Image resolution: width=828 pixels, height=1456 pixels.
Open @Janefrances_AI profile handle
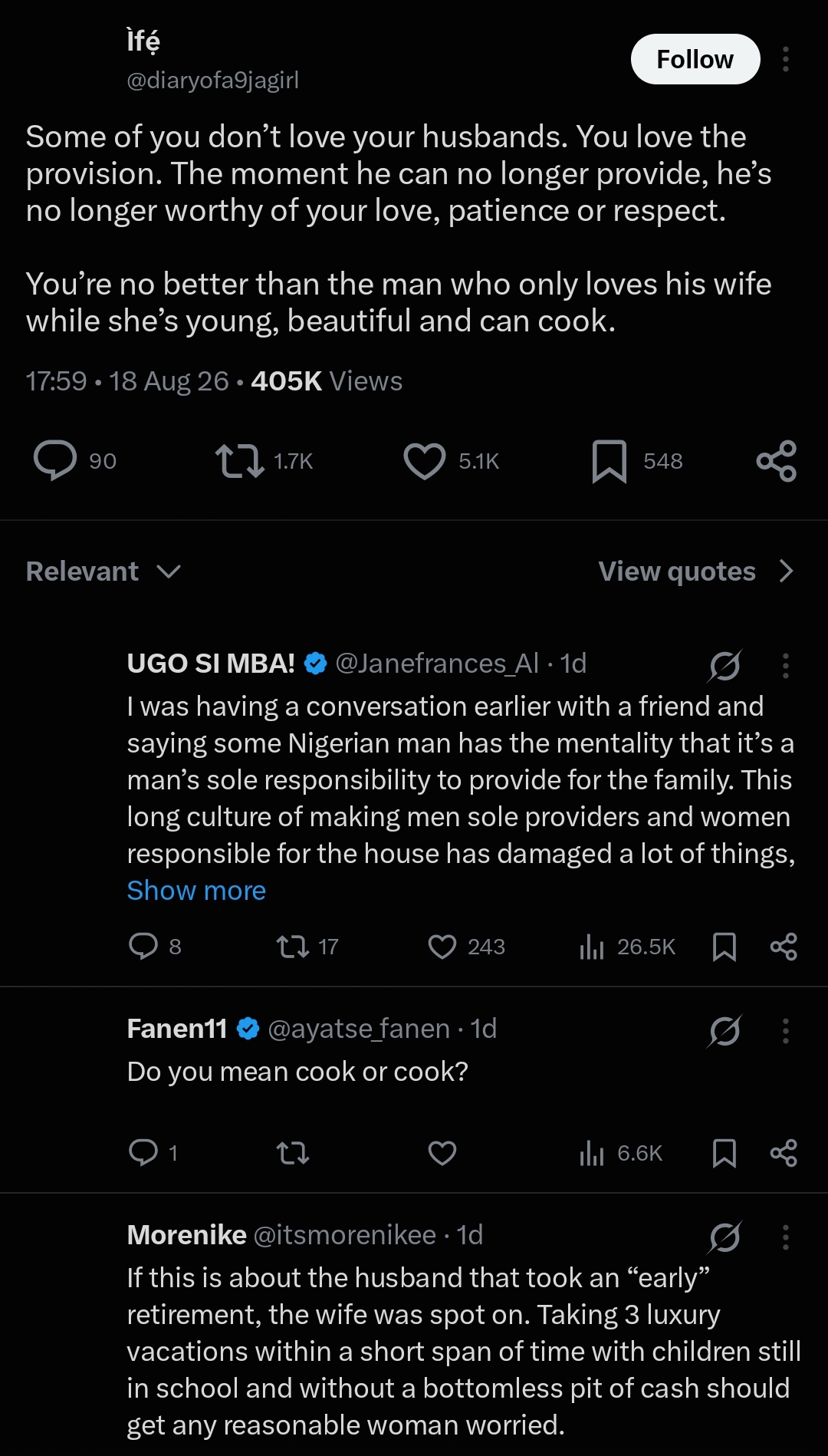point(437,664)
